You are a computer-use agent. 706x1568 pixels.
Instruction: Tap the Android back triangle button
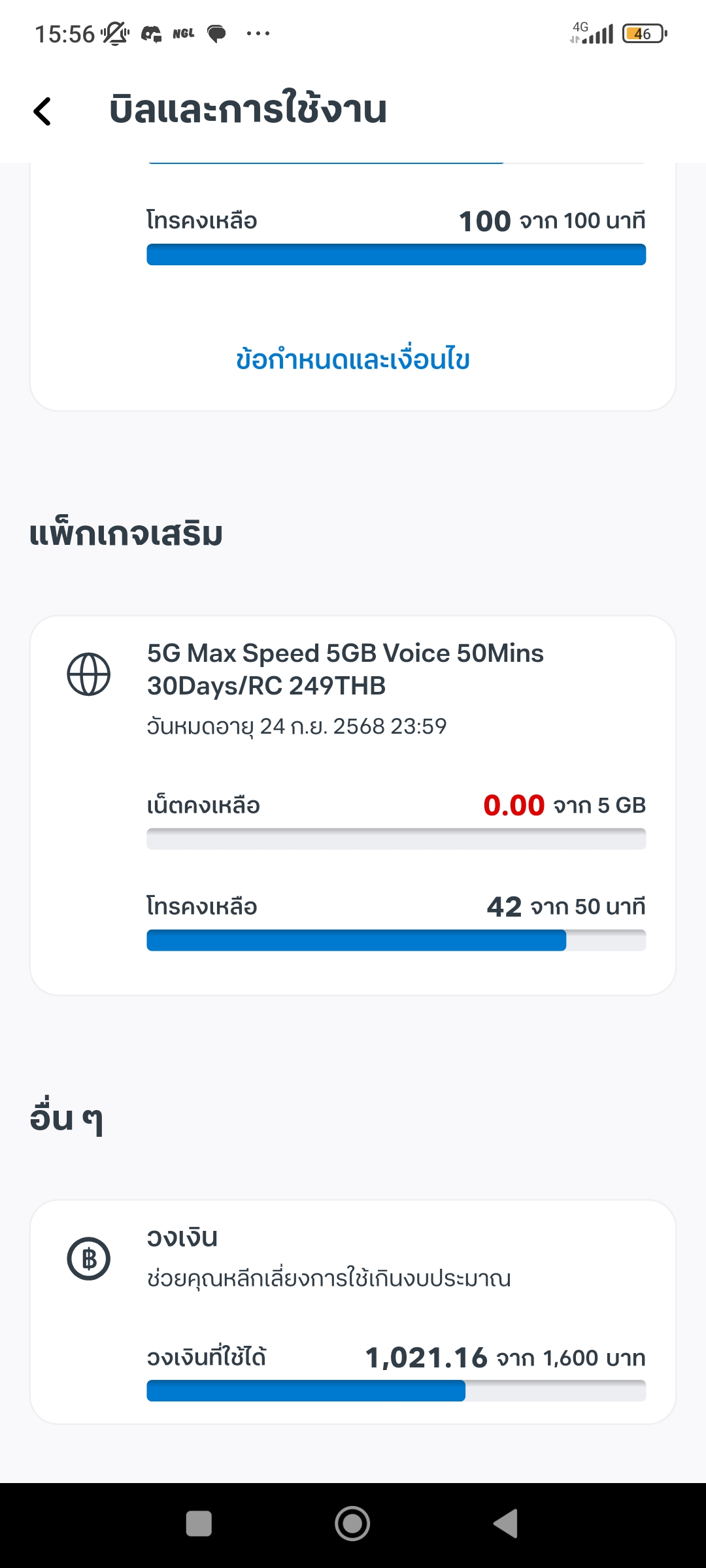(x=505, y=1524)
